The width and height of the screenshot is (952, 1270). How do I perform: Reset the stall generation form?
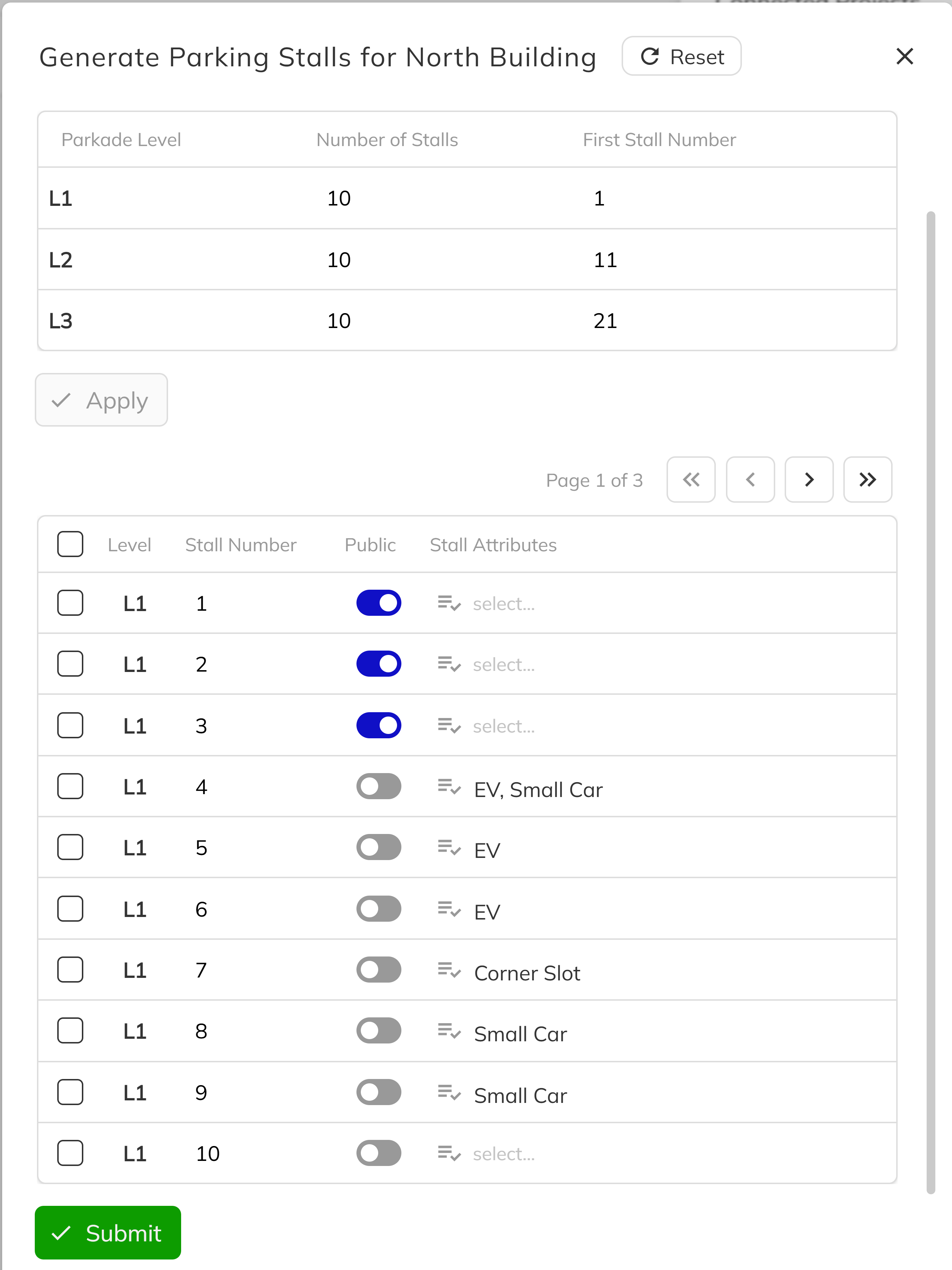point(681,56)
